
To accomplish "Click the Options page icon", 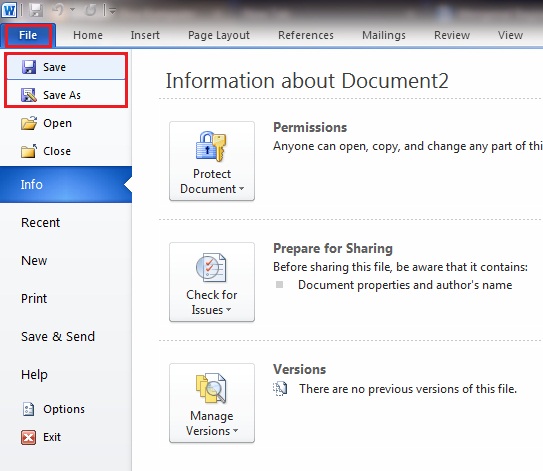I will point(28,409).
